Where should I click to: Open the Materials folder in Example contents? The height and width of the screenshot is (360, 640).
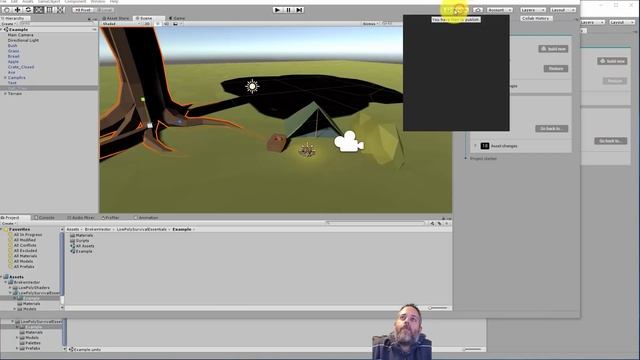pyautogui.click(x=82, y=235)
